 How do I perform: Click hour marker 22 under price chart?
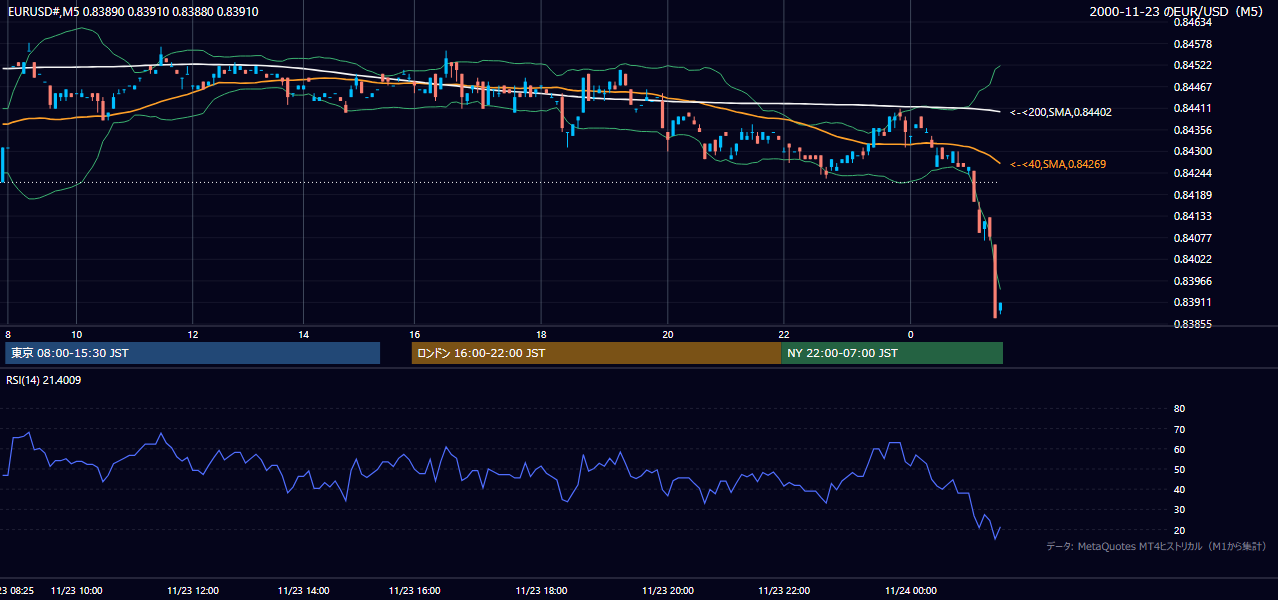(x=785, y=334)
